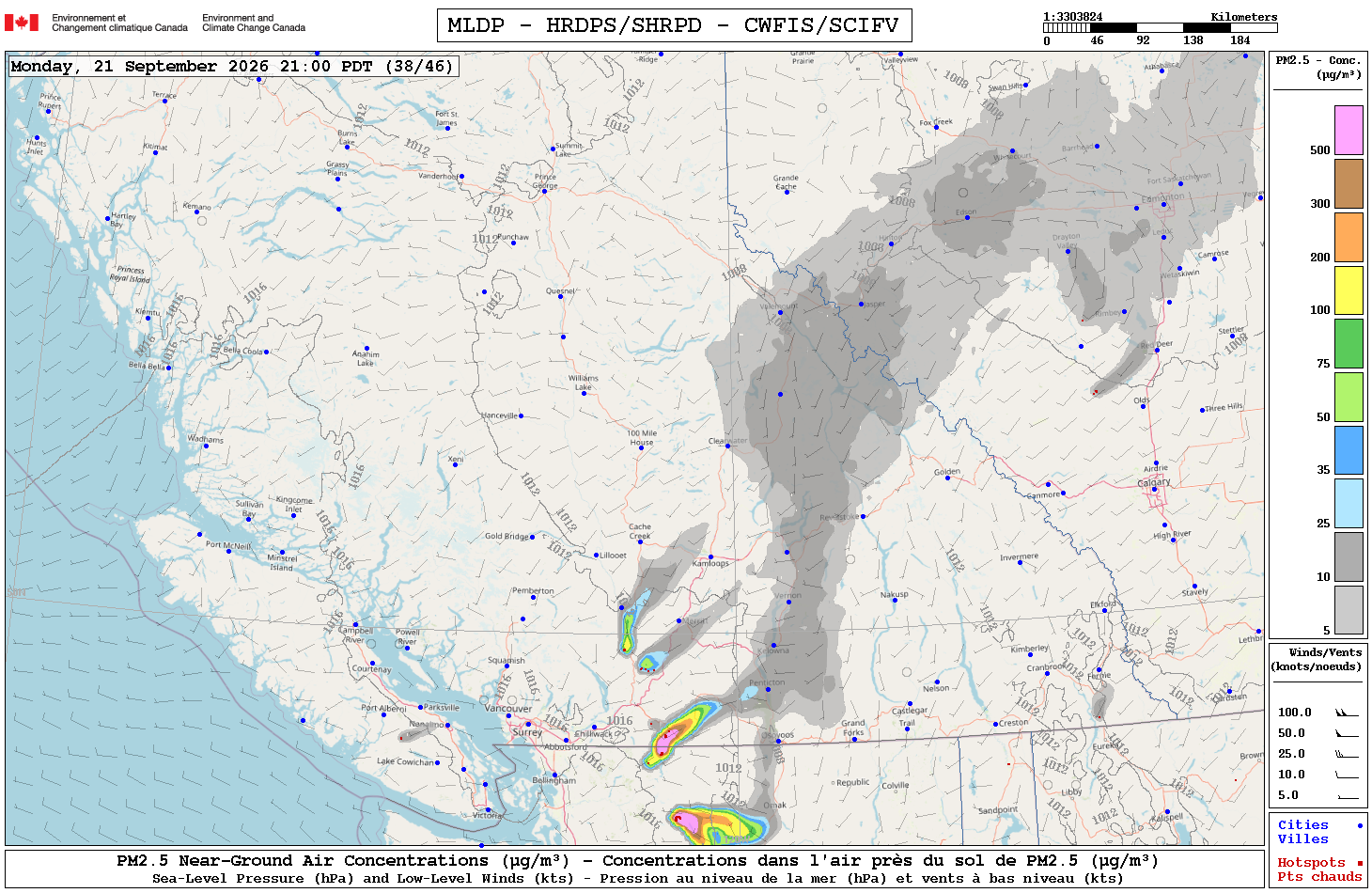Click the pink 500 concentration swatch
1372x893 pixels.
(1349, 130)
